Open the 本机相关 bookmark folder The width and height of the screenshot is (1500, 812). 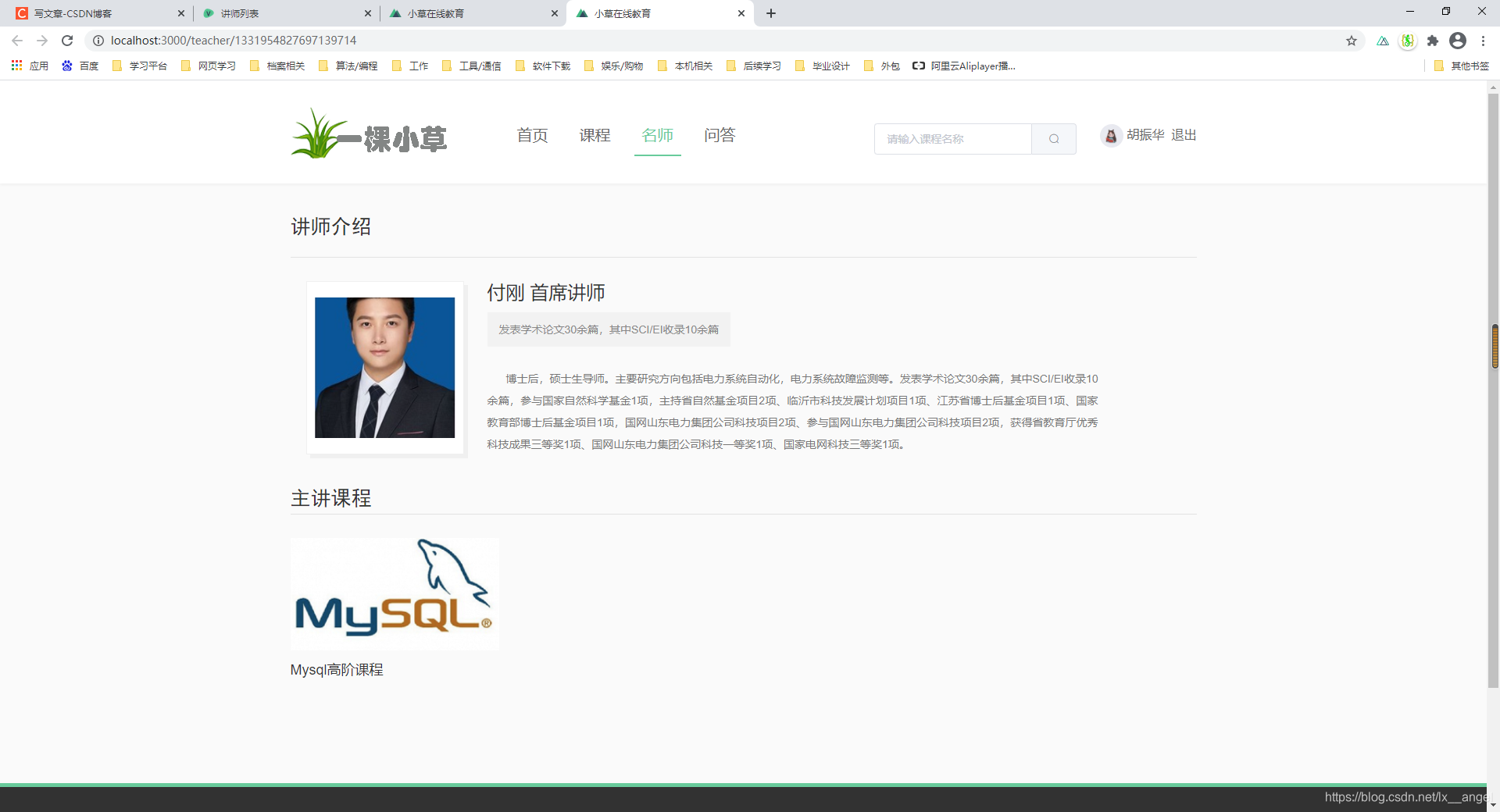[x=685, y=66]
